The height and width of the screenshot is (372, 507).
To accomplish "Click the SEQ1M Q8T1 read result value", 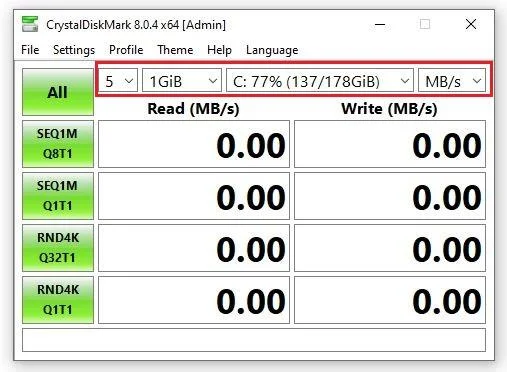I will pos(194,144).
